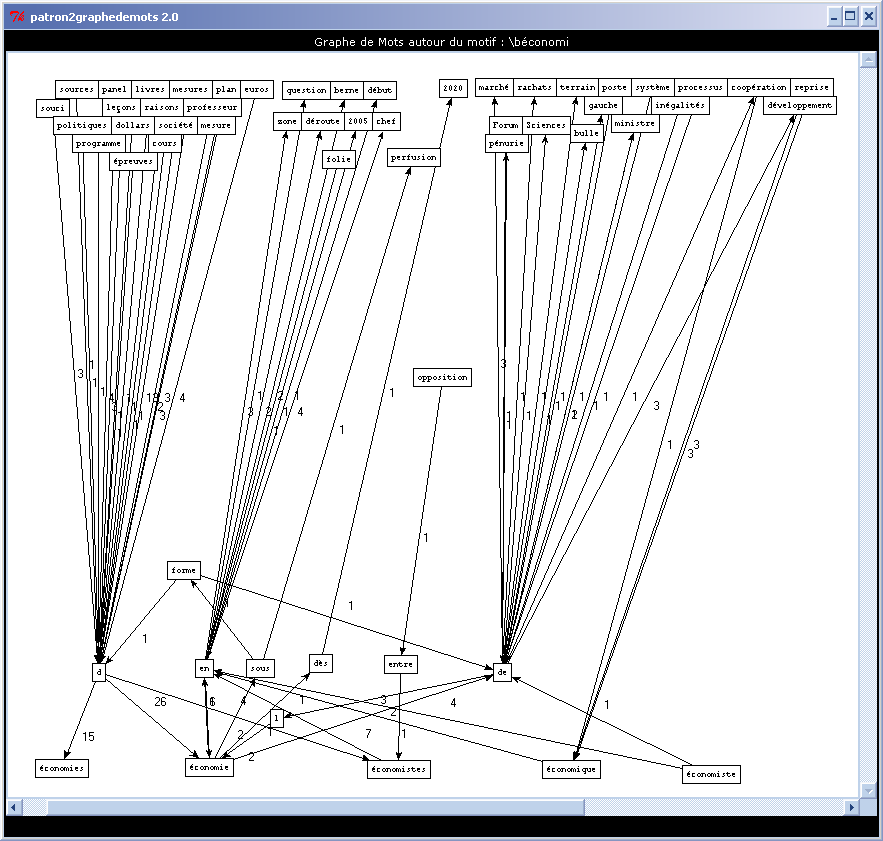
Task: Close the patron2graphedemots window
Action: 868,17
